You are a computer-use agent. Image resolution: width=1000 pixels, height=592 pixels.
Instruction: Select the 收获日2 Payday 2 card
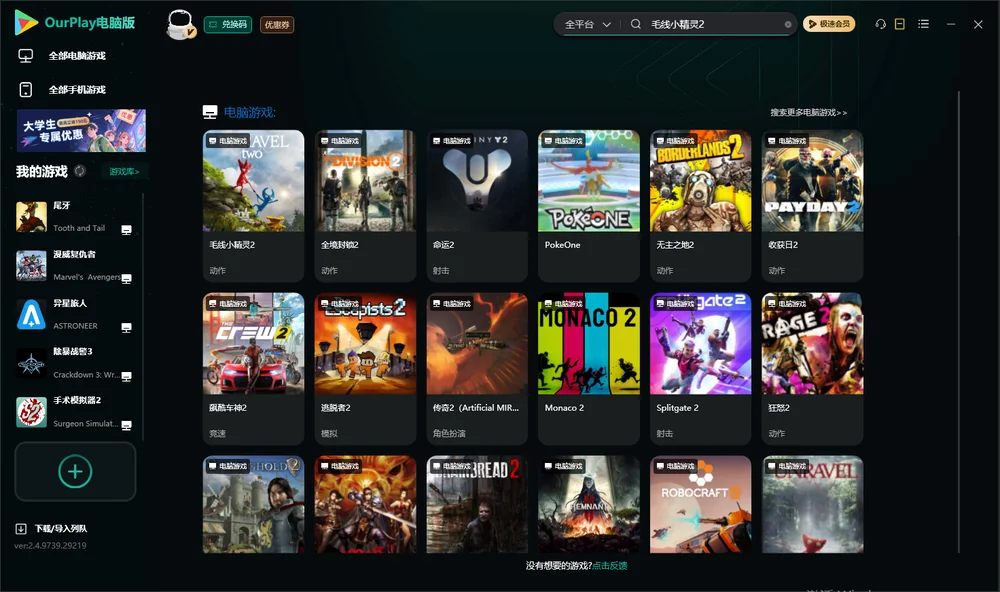coord(812,205)
